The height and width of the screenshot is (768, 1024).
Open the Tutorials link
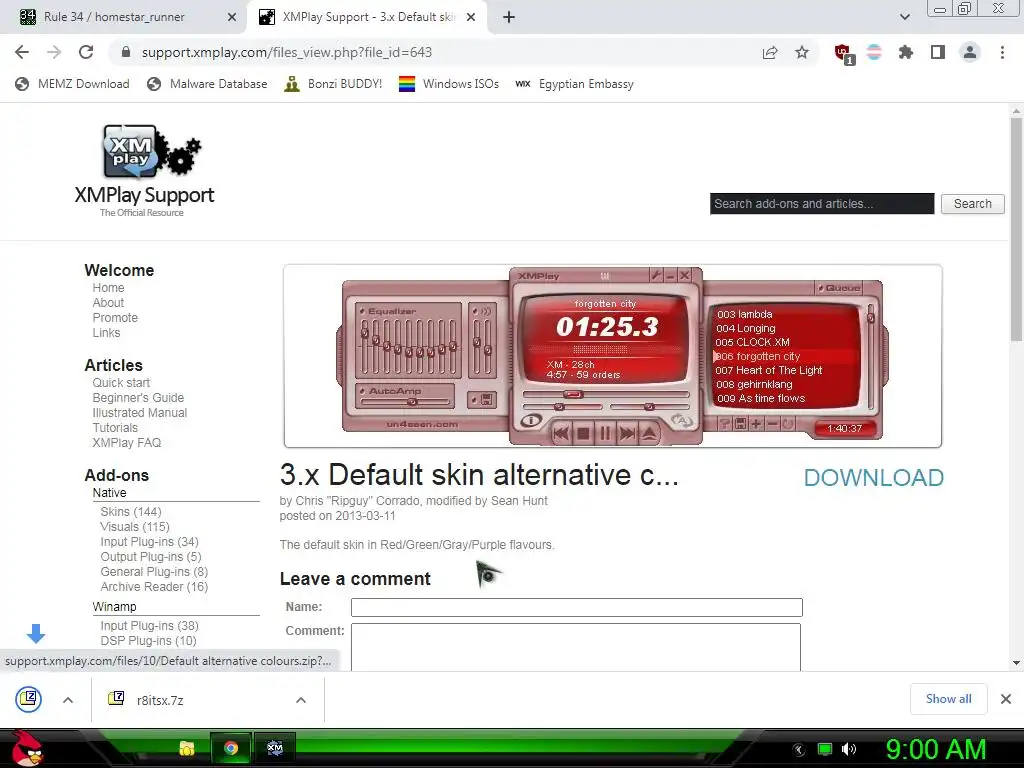click(x=115, y=428)
